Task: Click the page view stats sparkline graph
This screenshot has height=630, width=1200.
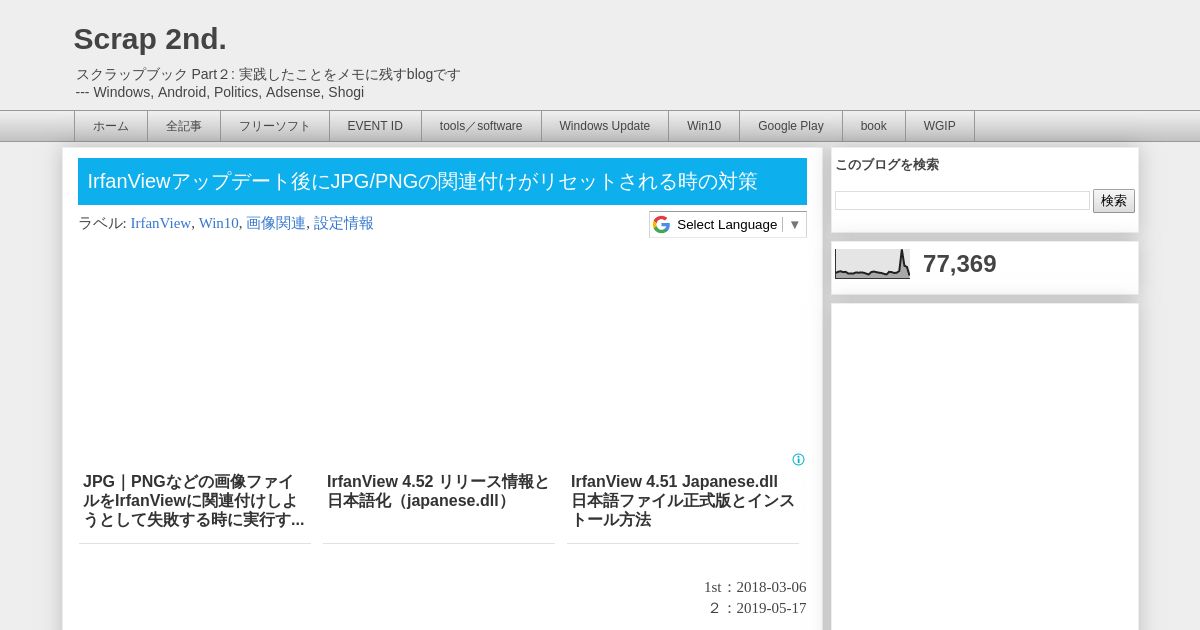Action: (x=872, y=264)
